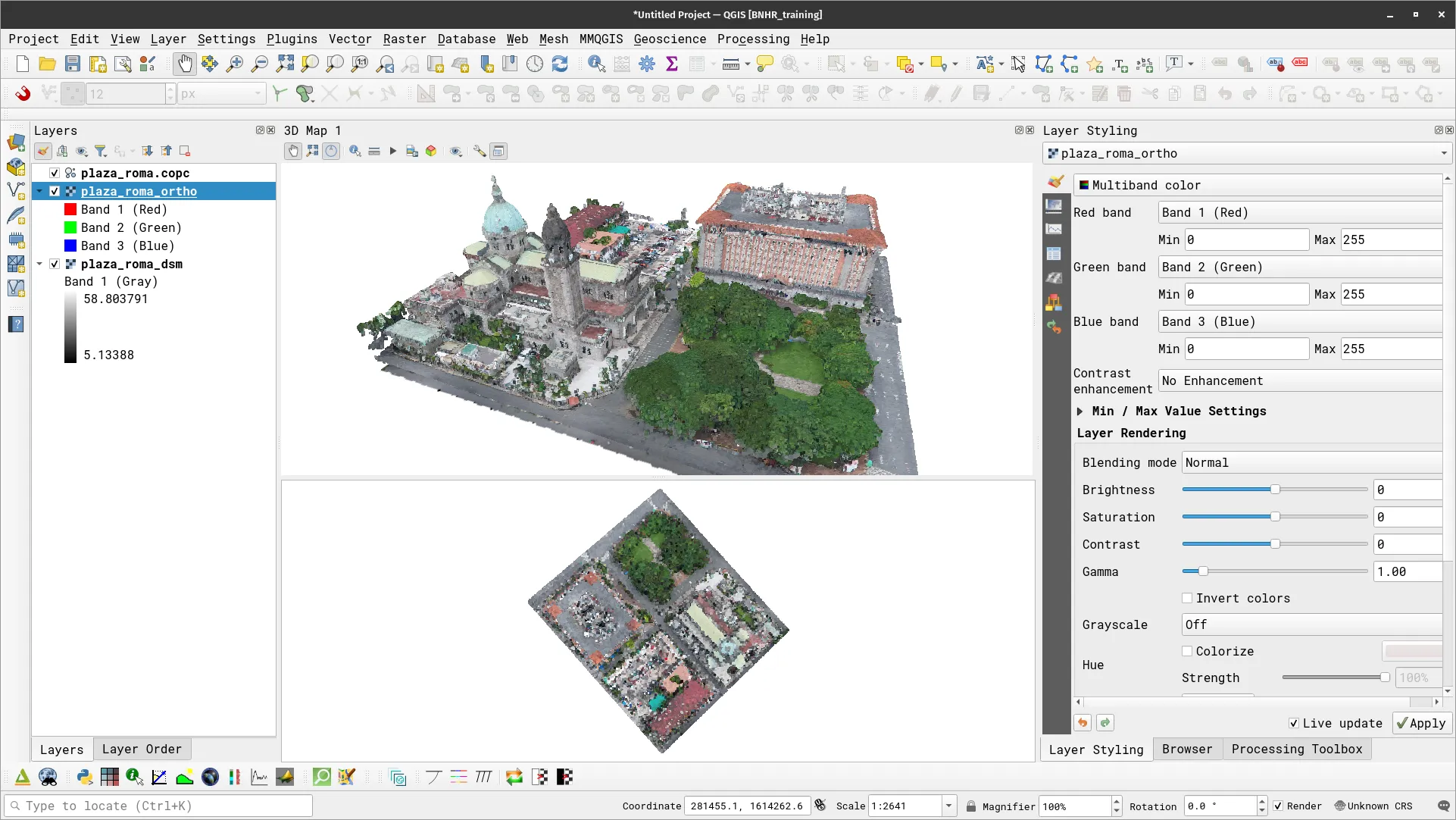This screenshot has height=820, width=1456.
Task: Open the Blending mode dropdown
Action: click(1311, 462)
